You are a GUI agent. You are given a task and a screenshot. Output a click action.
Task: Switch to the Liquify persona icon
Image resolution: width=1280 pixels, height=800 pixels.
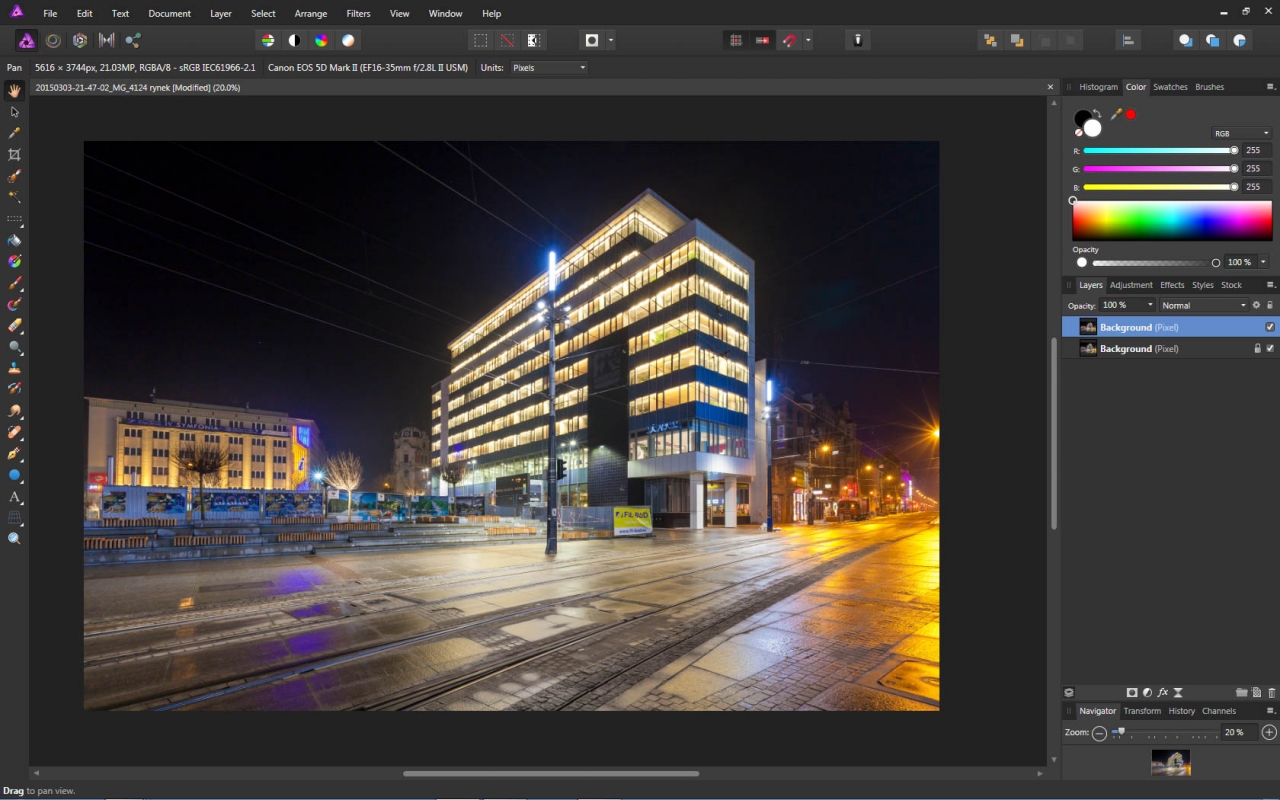pos(53,41)
